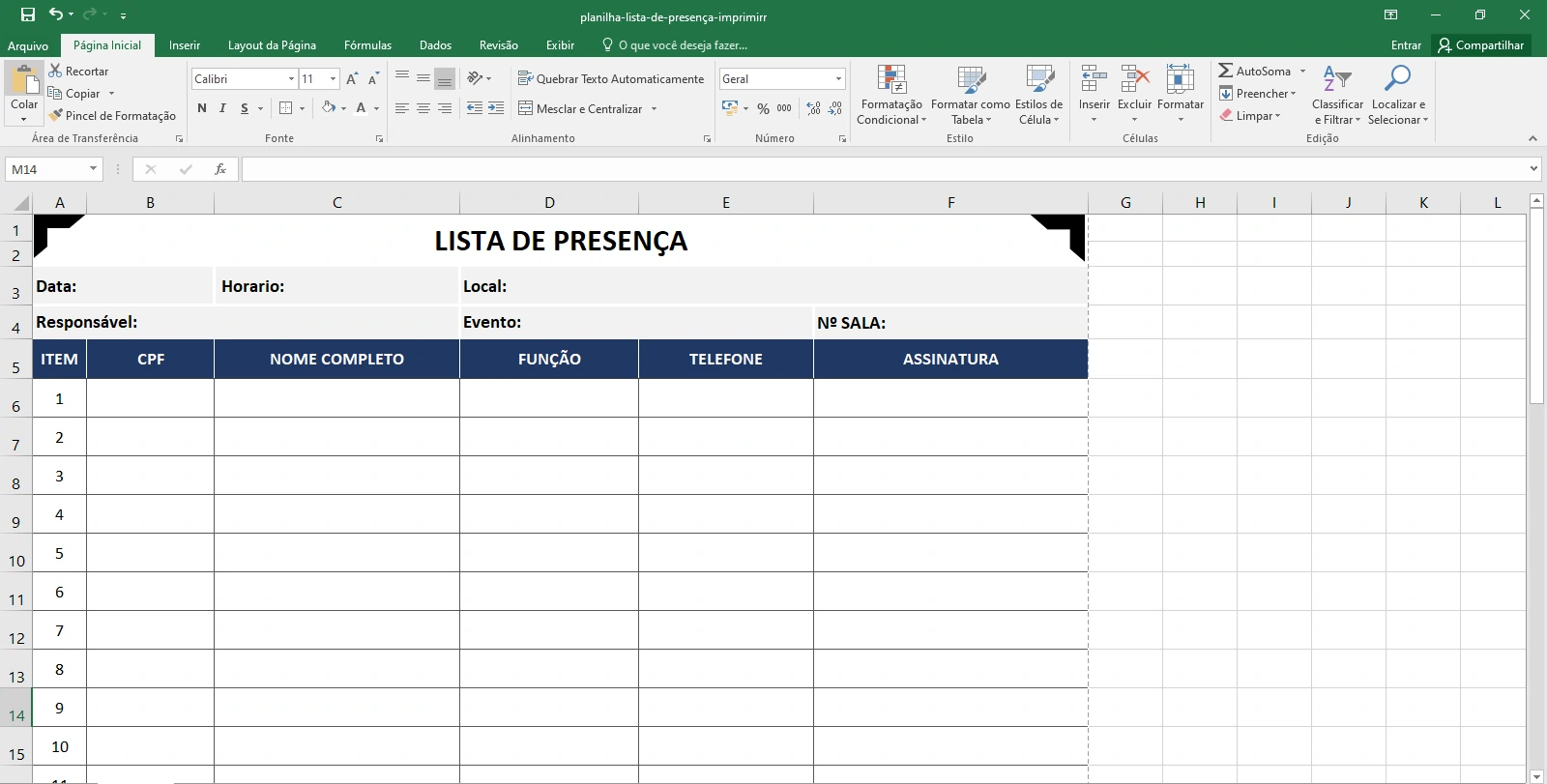Click in the formula bar input
1547x784 pixels.
pos(885,169)
